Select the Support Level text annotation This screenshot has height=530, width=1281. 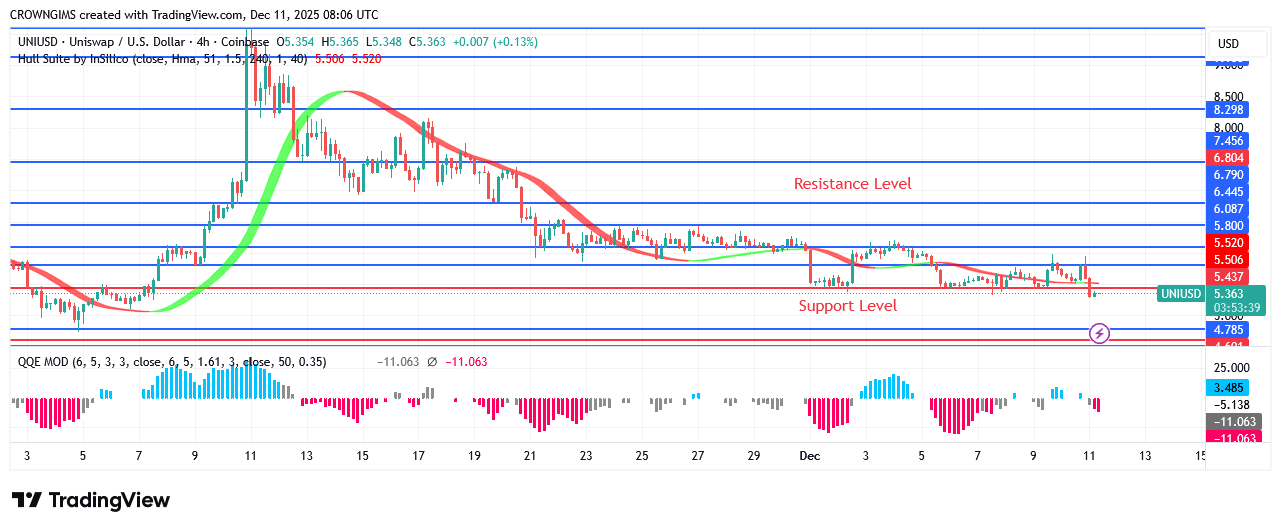tap(848, 306)
